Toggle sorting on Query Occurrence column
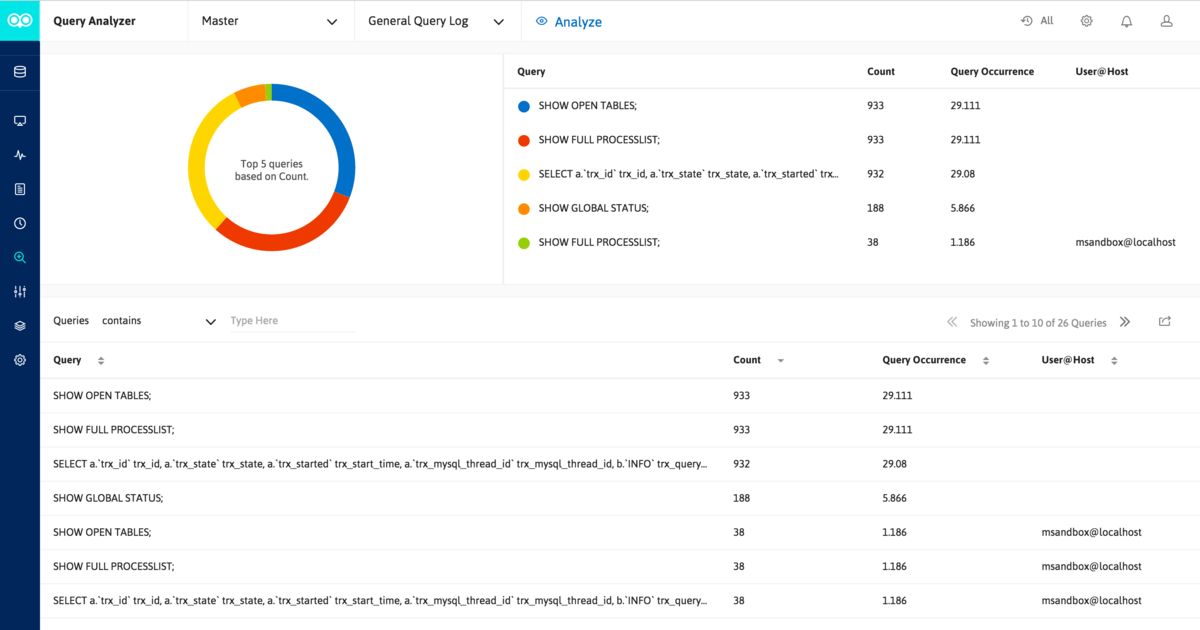The image size is (1200, 630). pos(986,360)
